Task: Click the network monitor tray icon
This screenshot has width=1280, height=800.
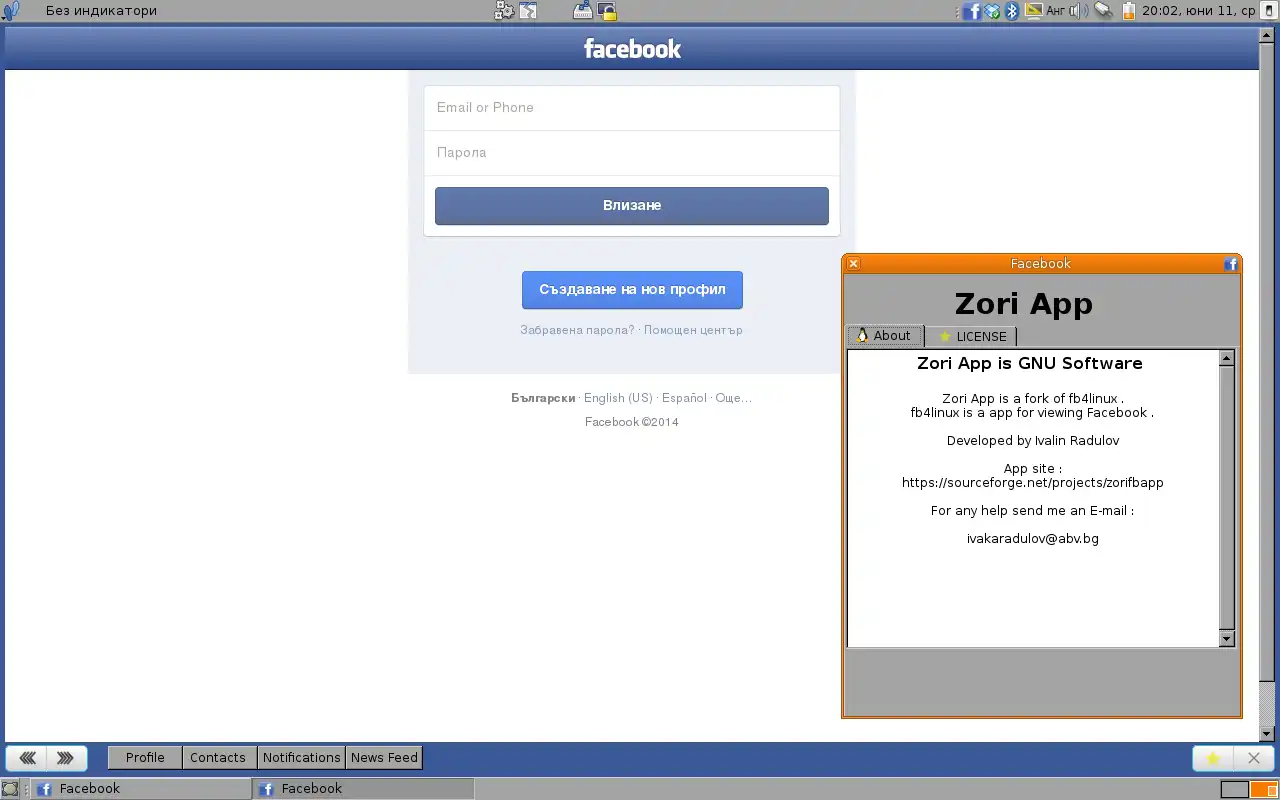Action: point(1034,11)
